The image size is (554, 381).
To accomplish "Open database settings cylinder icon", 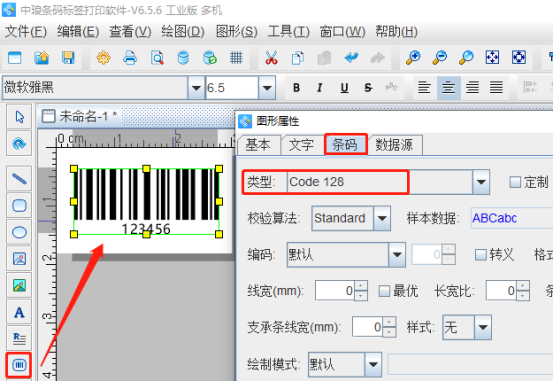I will click(183, 58).
